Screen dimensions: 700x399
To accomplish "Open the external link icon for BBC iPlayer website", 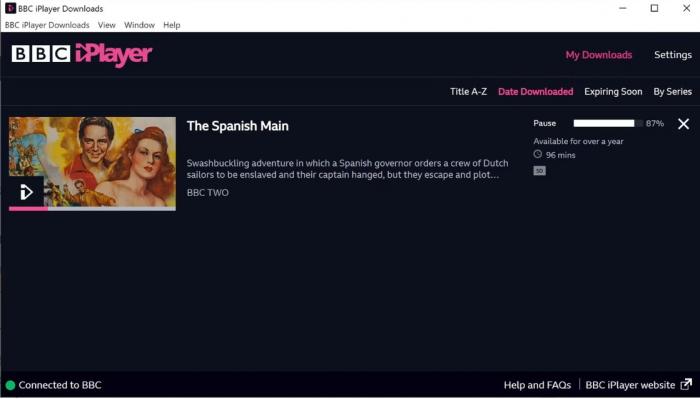I will click(x=686, y=385).
